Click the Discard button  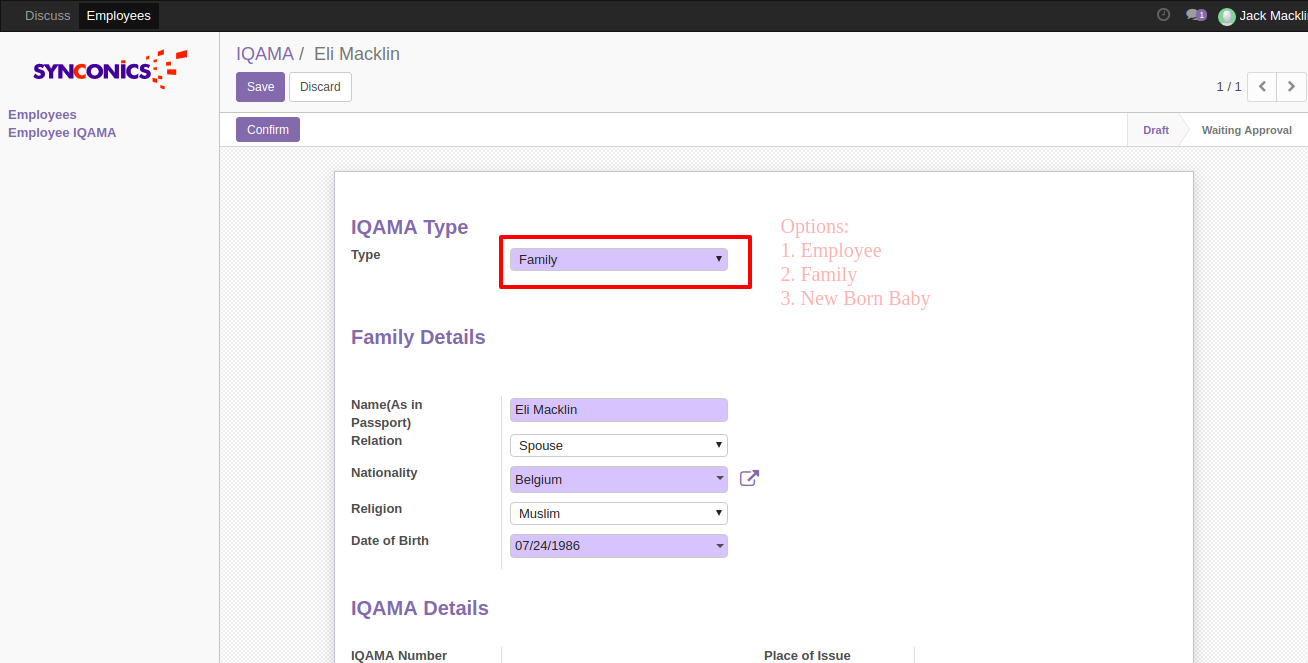320,87
